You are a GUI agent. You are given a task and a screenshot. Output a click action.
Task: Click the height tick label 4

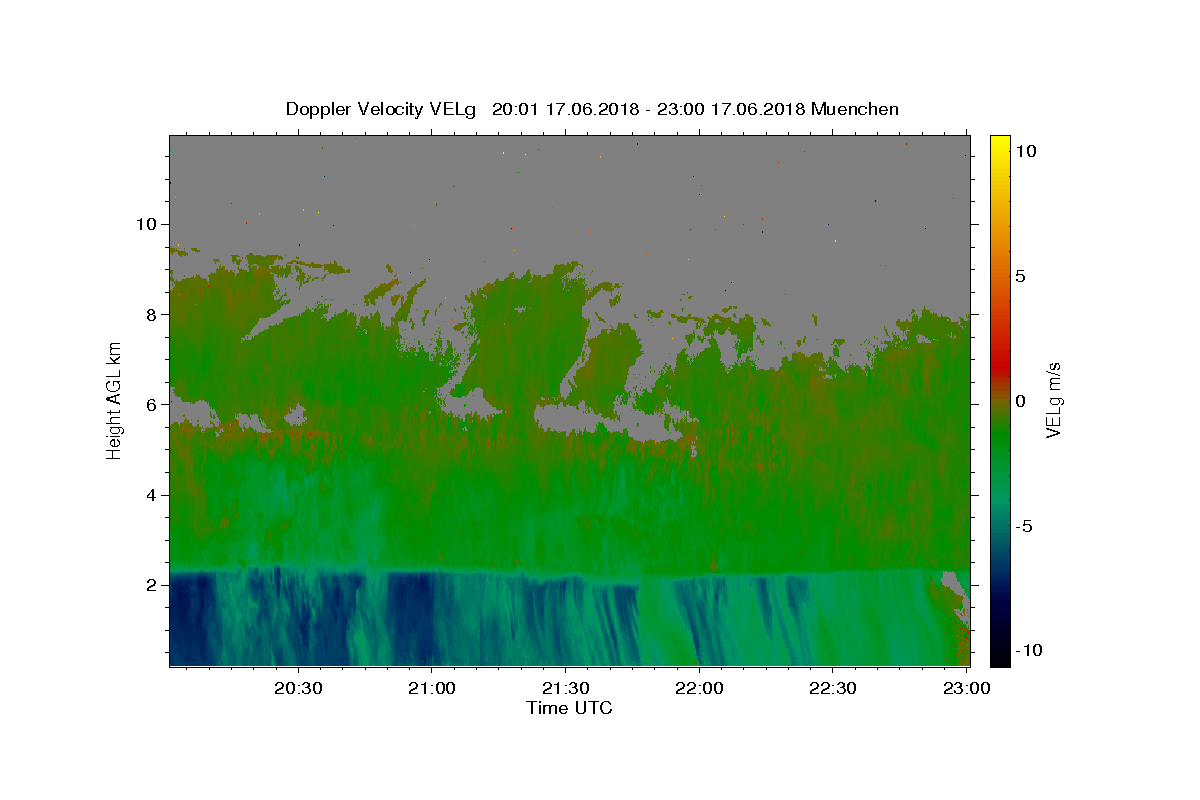click(x=154, y=495)
